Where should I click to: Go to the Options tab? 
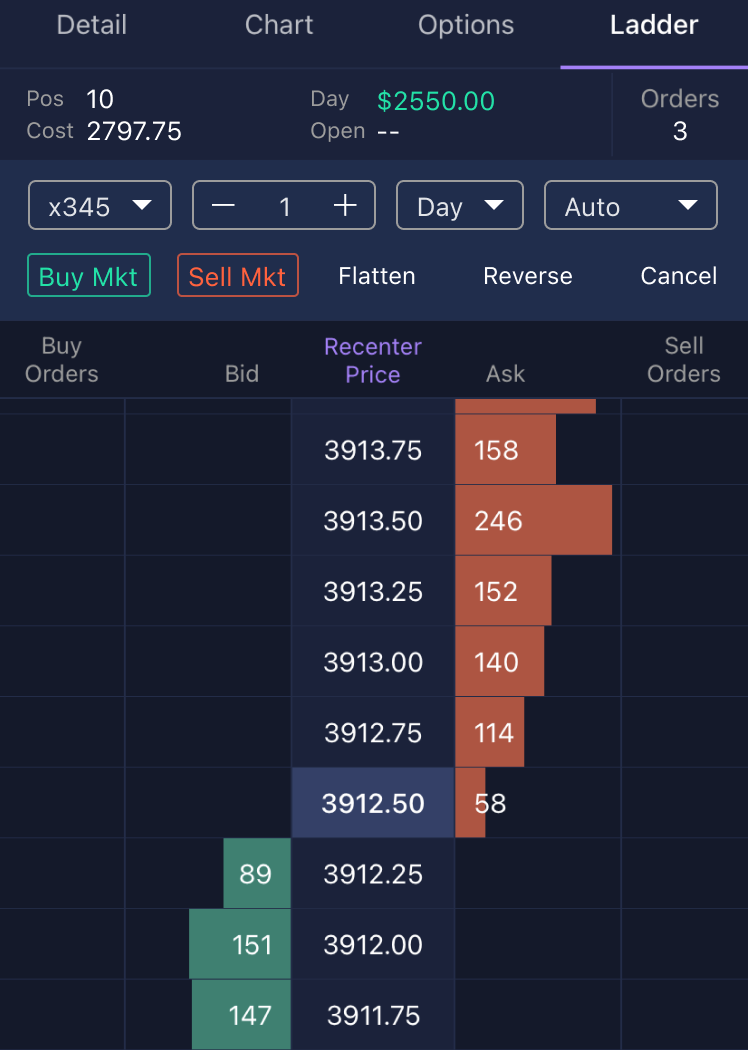click(466, 26)
